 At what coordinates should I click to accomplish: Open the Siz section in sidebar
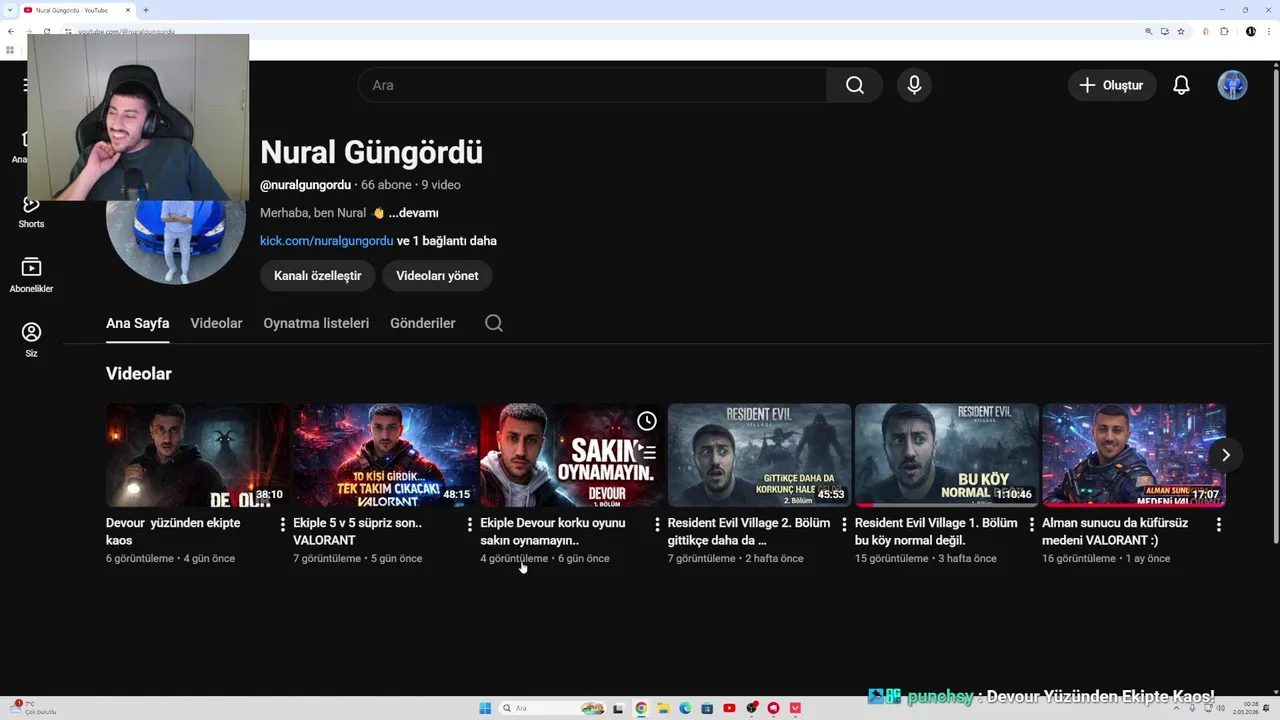click(31, 340)
